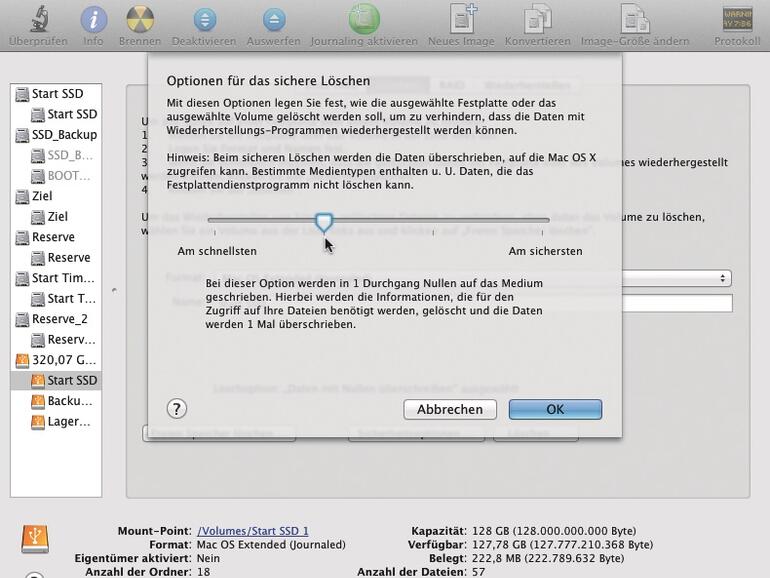Image resolution: width=770 pixels, height=578 pixels.
Task: Select the Start Tim... disk
Action: pyautogui.click(x=56, y=278)
